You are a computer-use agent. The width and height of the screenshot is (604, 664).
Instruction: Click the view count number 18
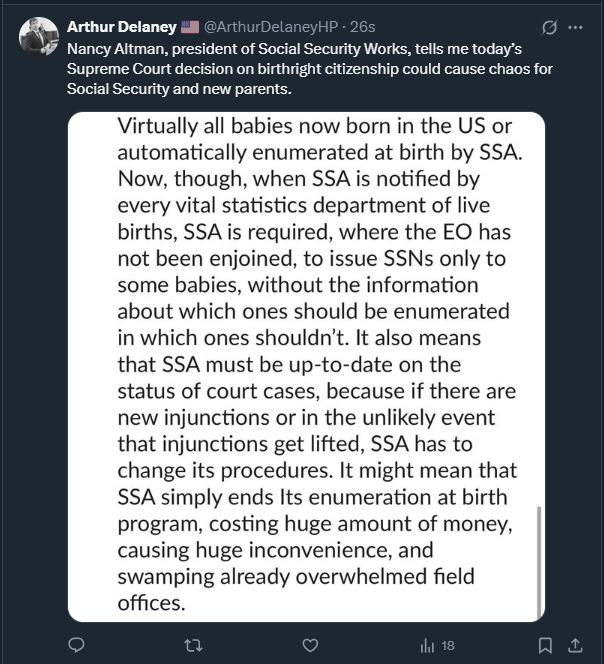pyautogui.click(x=448, y=646)
